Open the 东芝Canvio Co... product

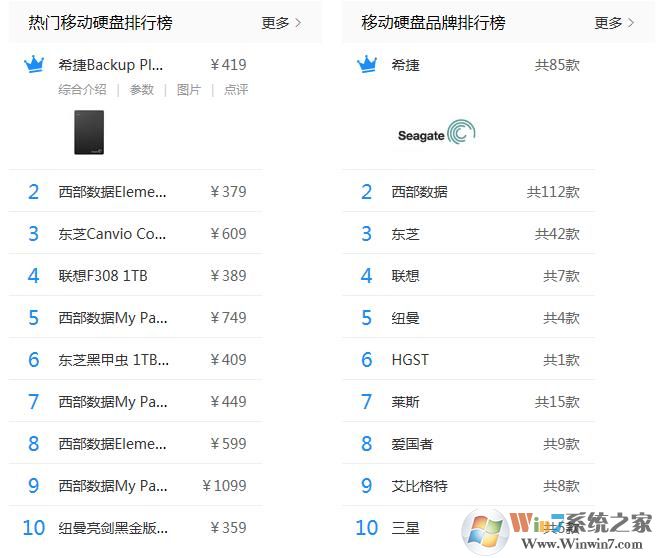click(x=112, y=234)
